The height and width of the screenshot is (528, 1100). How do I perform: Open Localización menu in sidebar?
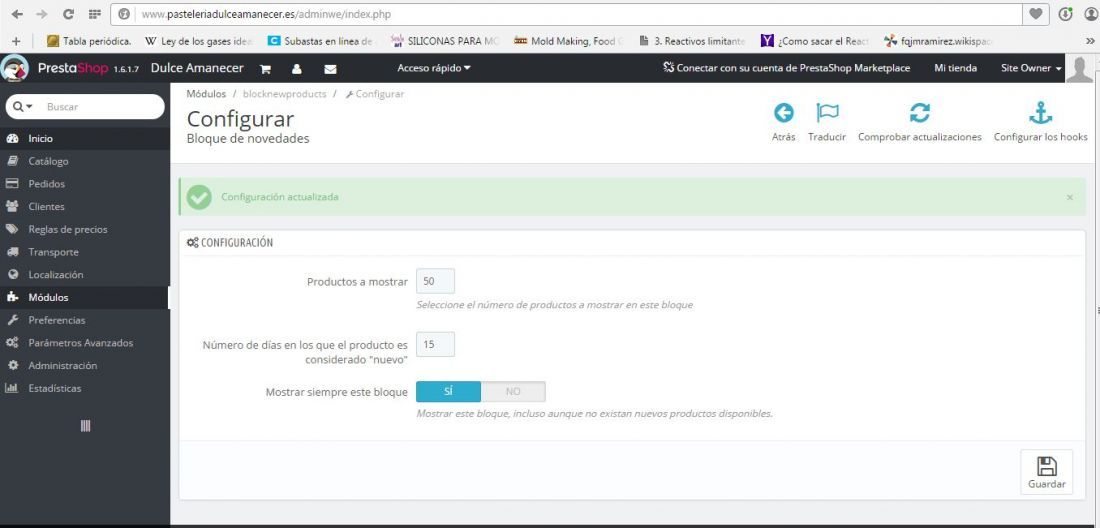point(85,275)
